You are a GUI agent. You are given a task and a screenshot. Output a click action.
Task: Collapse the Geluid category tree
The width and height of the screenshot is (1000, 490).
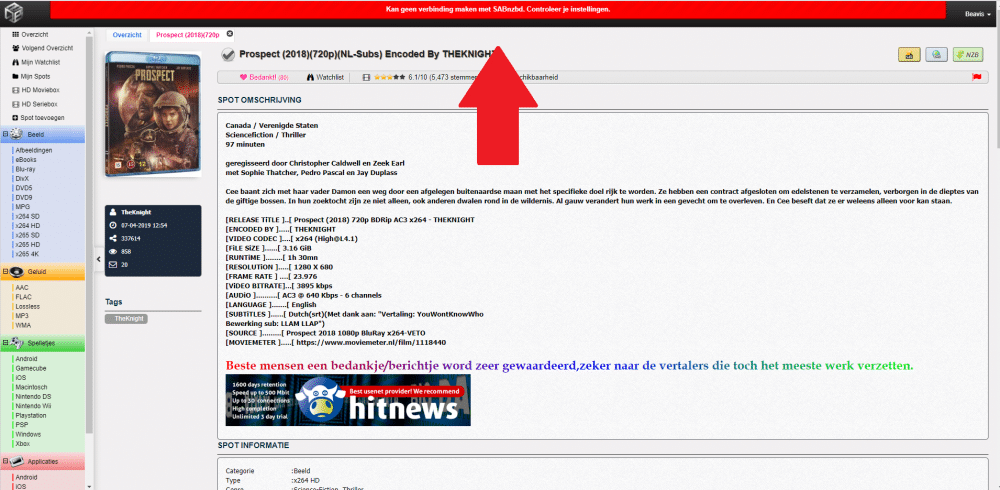point(5,272)
